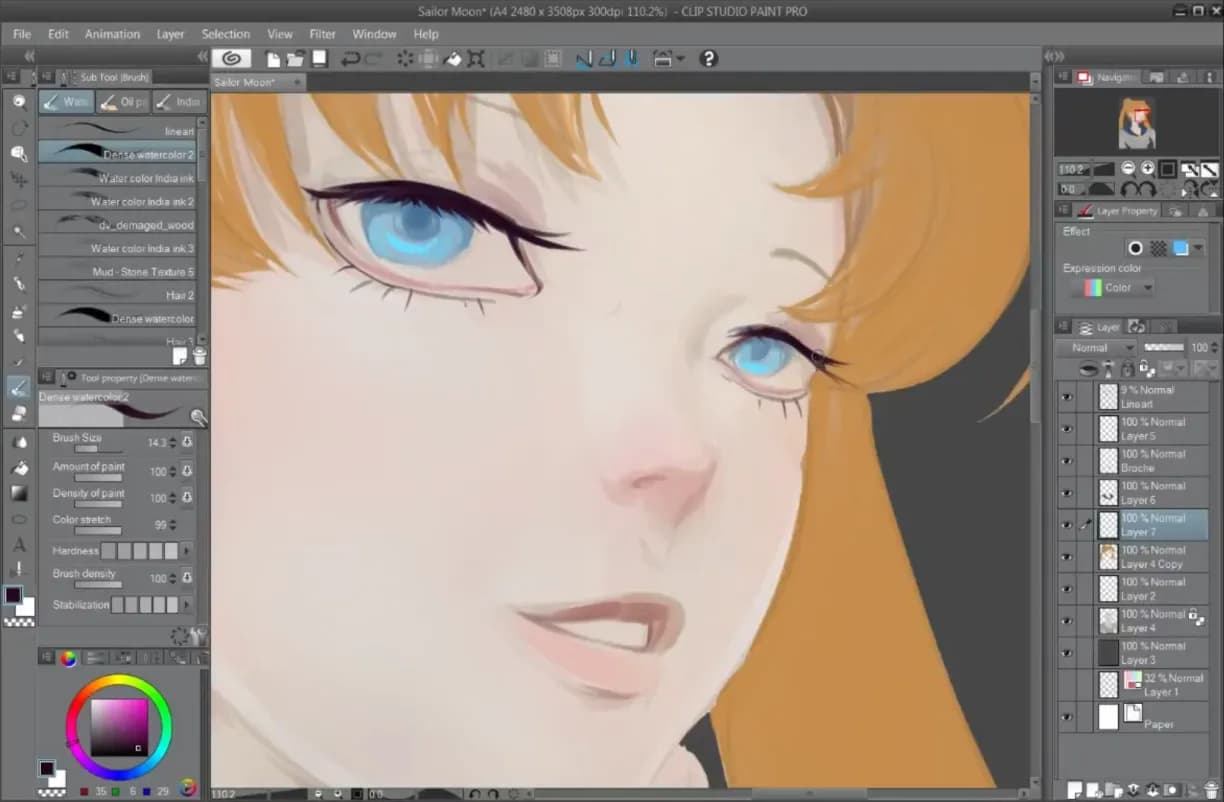Switch to Oil paint brush tab
1224x802 pixels.
pyautogui.click(x=124, y=102)
